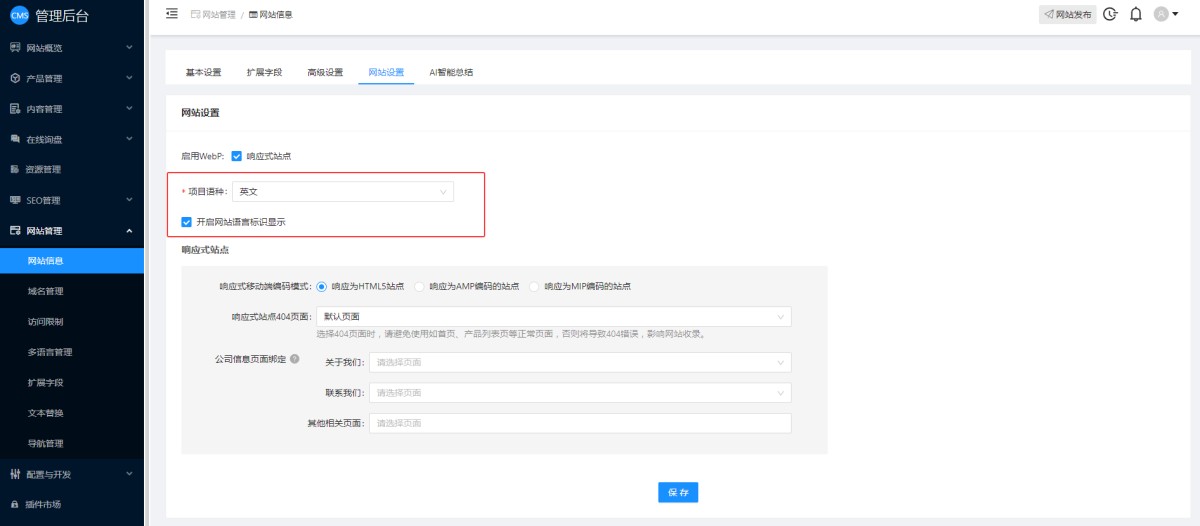Collapse the sidebar with the menu-fold icon
This screenshot has height=526, width=1200.
point(171,14)
